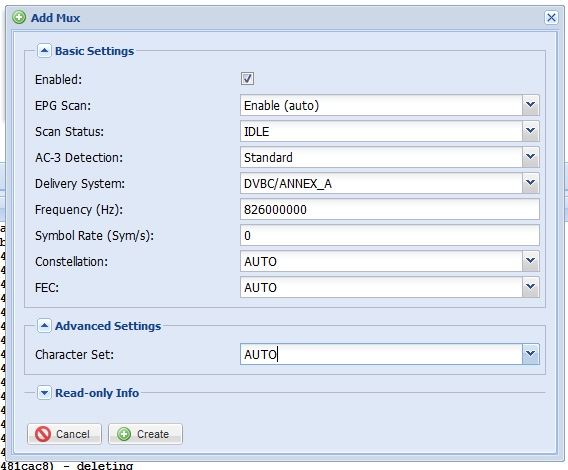
Task: Collapse the Basic Settings section
Action: click(44, 51)
